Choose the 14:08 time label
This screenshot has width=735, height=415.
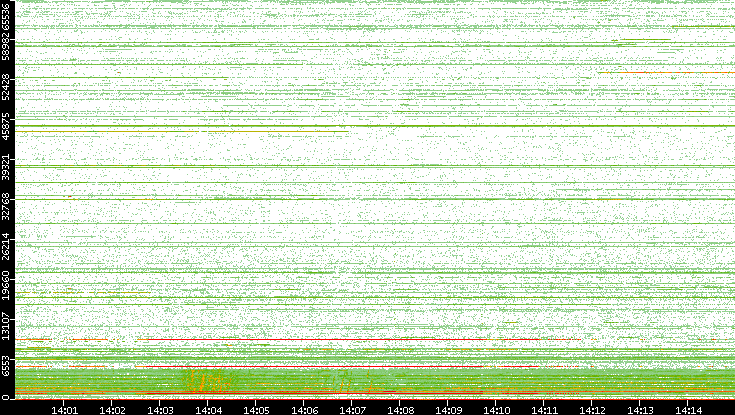pyautogui.click(x=400, y=410)
